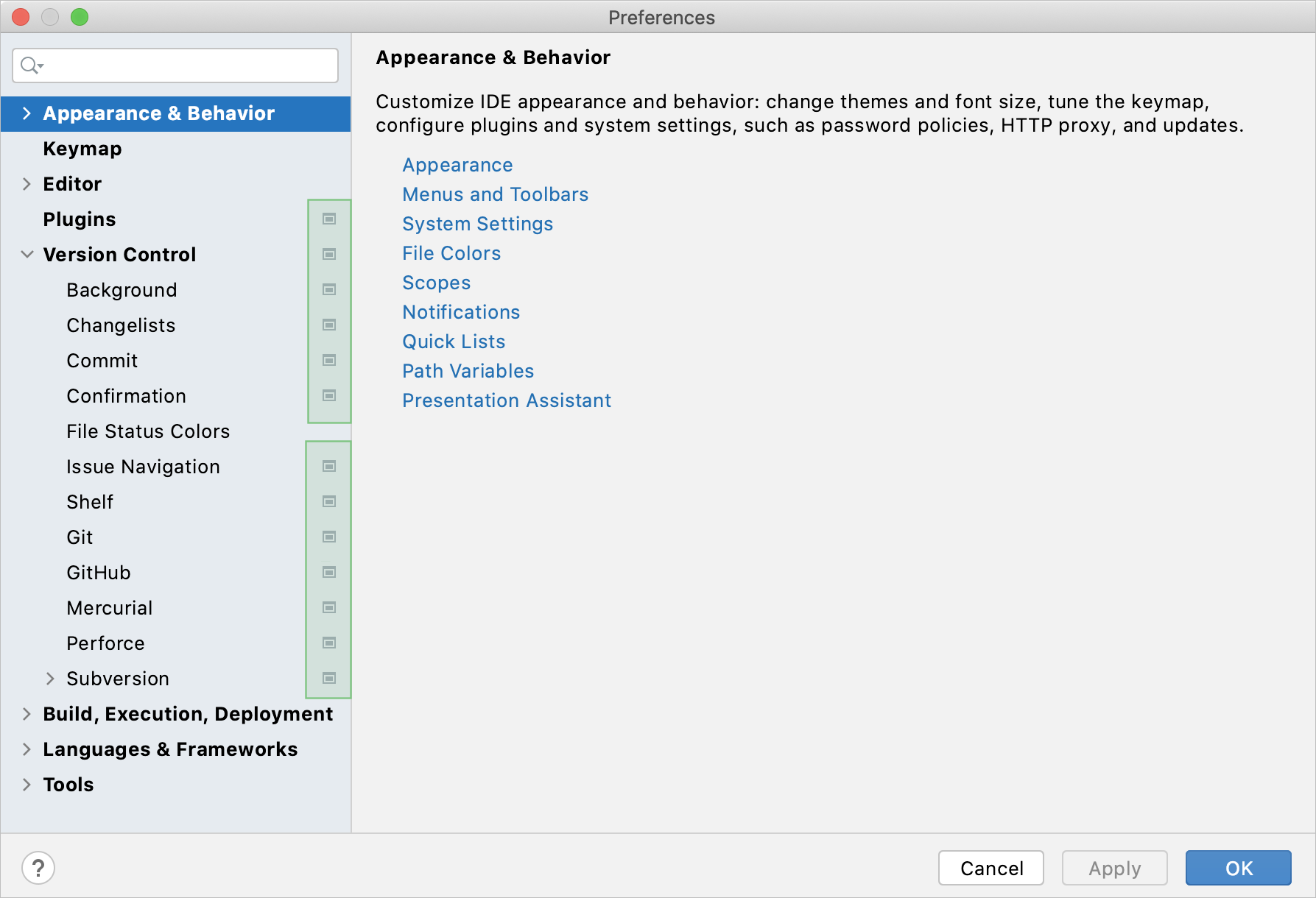This screenshot has height=898, width=1316.
Task: Click the project icon beside Plugins
Action: pos(329,219)
